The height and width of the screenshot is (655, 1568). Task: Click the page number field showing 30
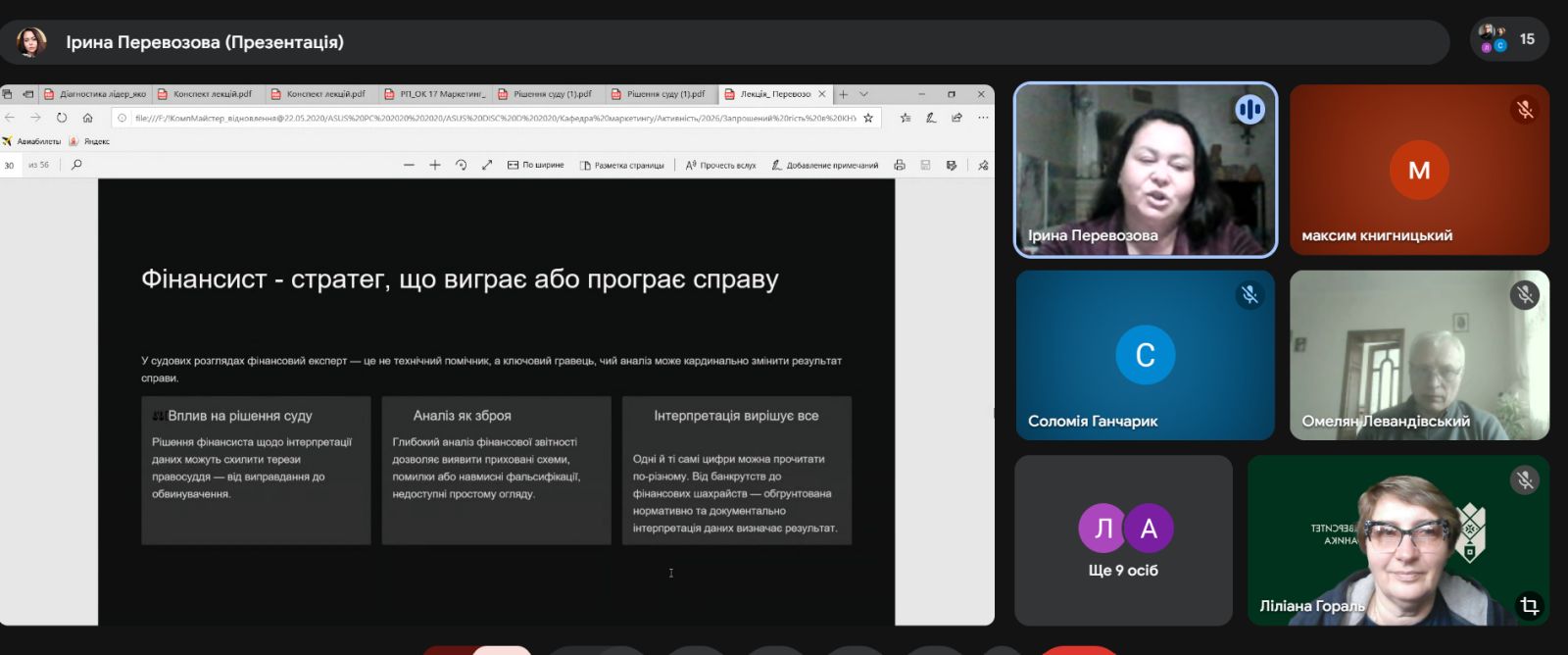pyautogui.click(x=10, y=165)
